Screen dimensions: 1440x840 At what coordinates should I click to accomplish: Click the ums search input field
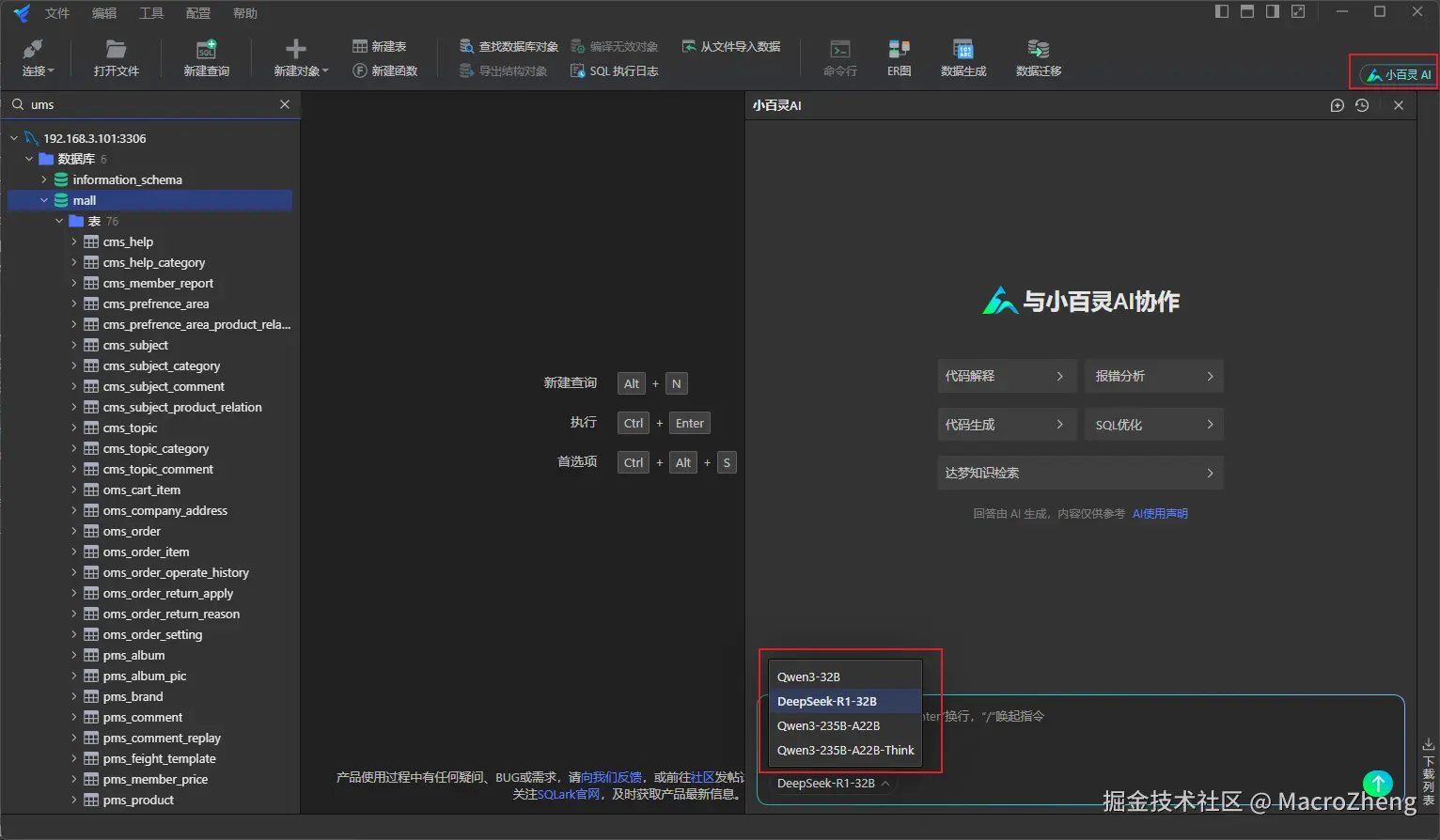point(150,104)
